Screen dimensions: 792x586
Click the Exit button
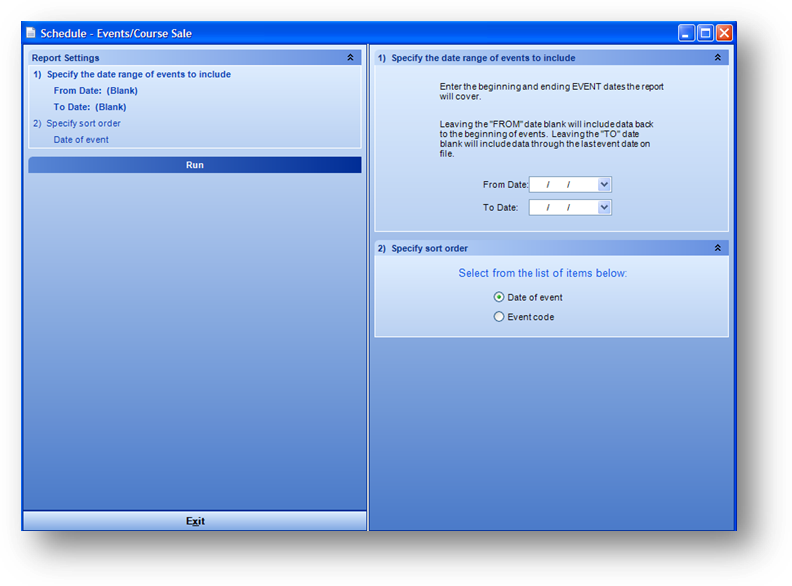click(194, 521)
